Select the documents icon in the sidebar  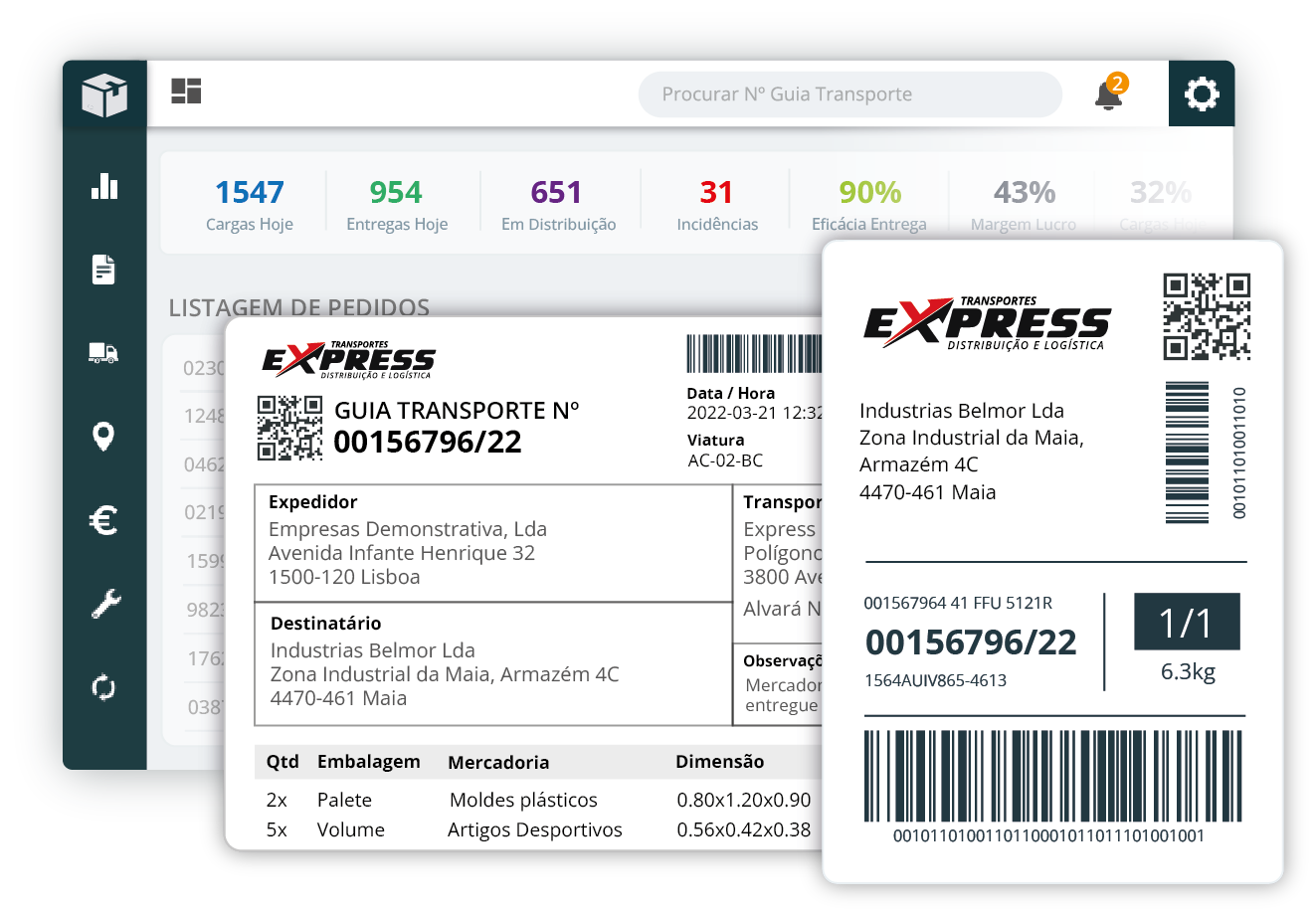(x=104, y=269)
